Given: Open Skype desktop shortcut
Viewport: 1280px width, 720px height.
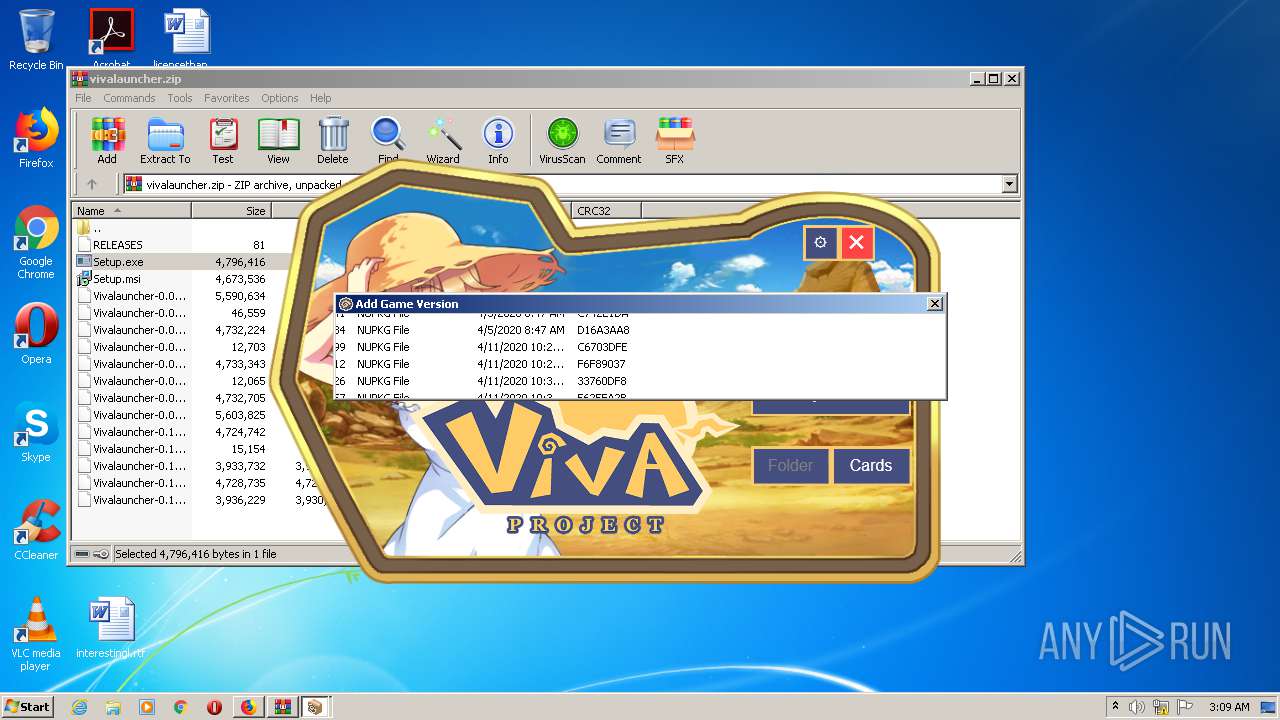Looking at the screenshot, I should point(36,432).
